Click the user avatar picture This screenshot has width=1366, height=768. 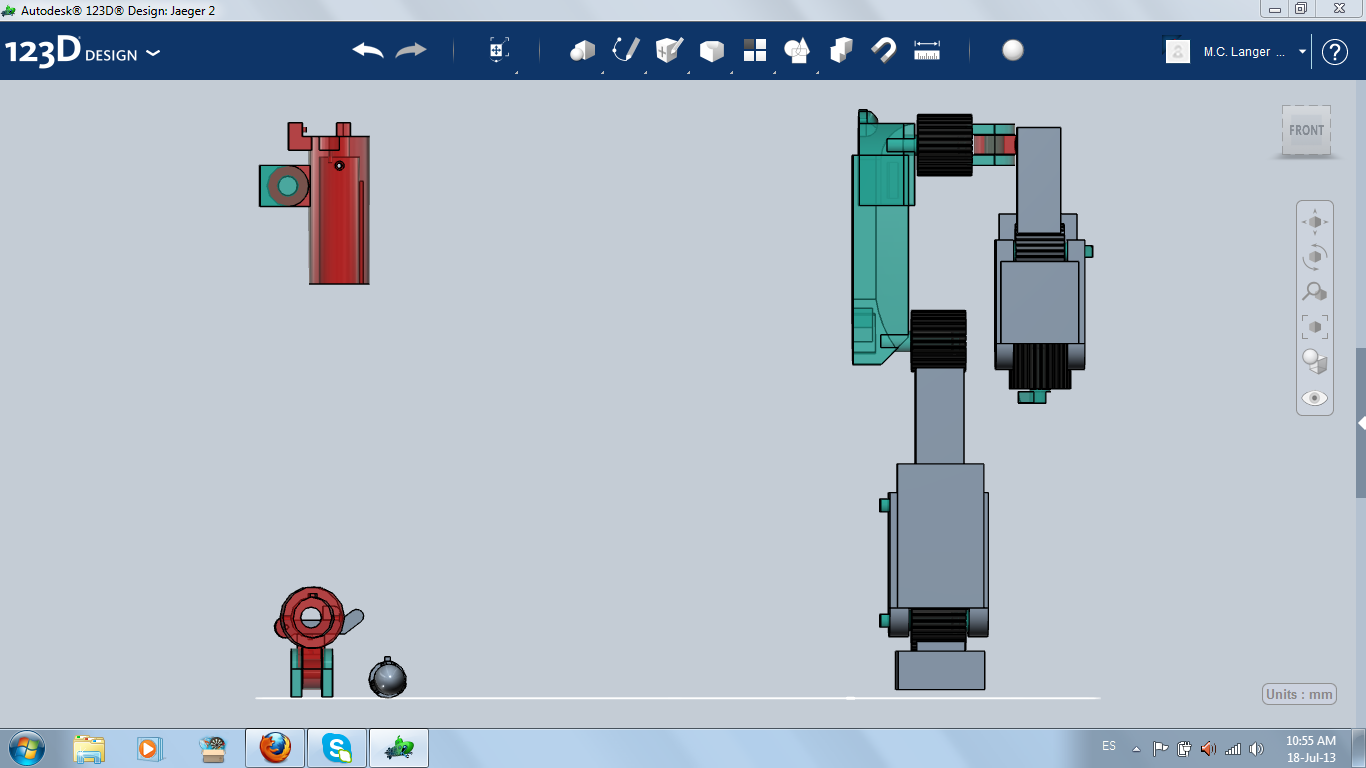point(1178,52)
